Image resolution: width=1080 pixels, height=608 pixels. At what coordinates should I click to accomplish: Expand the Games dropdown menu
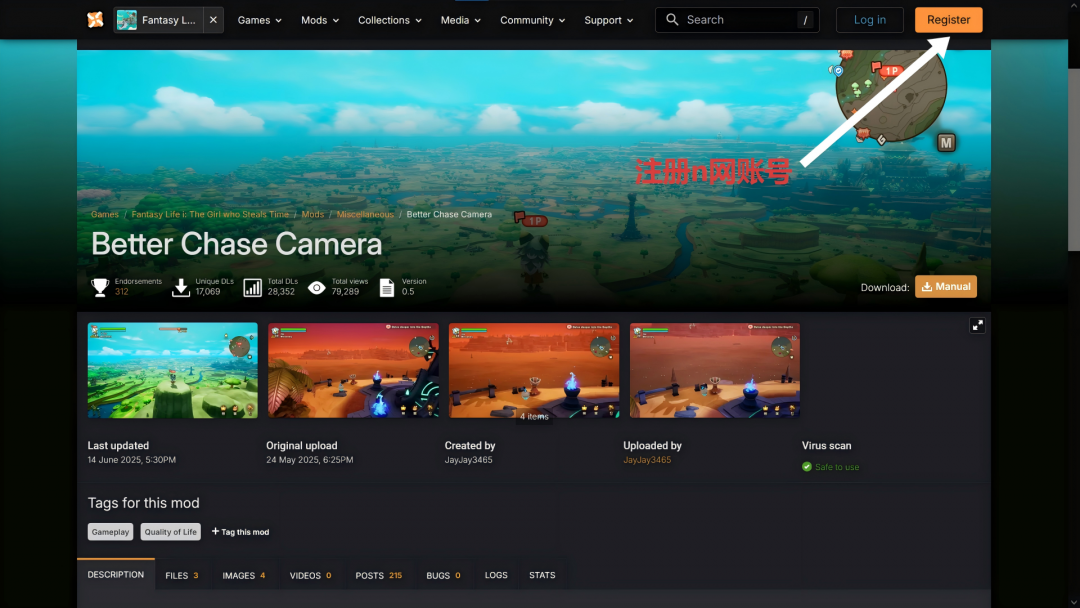(x=260, y=20)
